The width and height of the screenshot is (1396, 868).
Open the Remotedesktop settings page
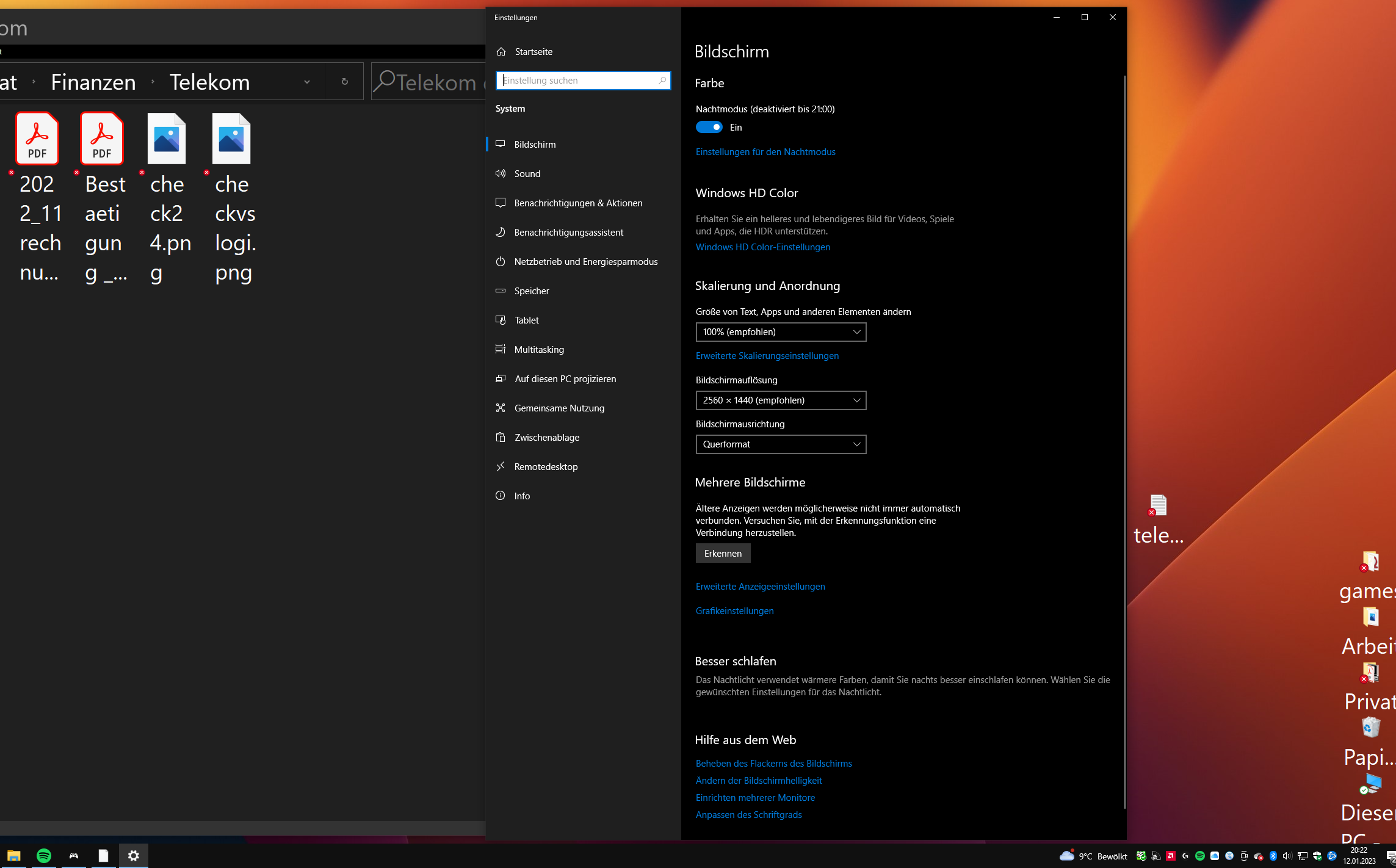point(546,467)
